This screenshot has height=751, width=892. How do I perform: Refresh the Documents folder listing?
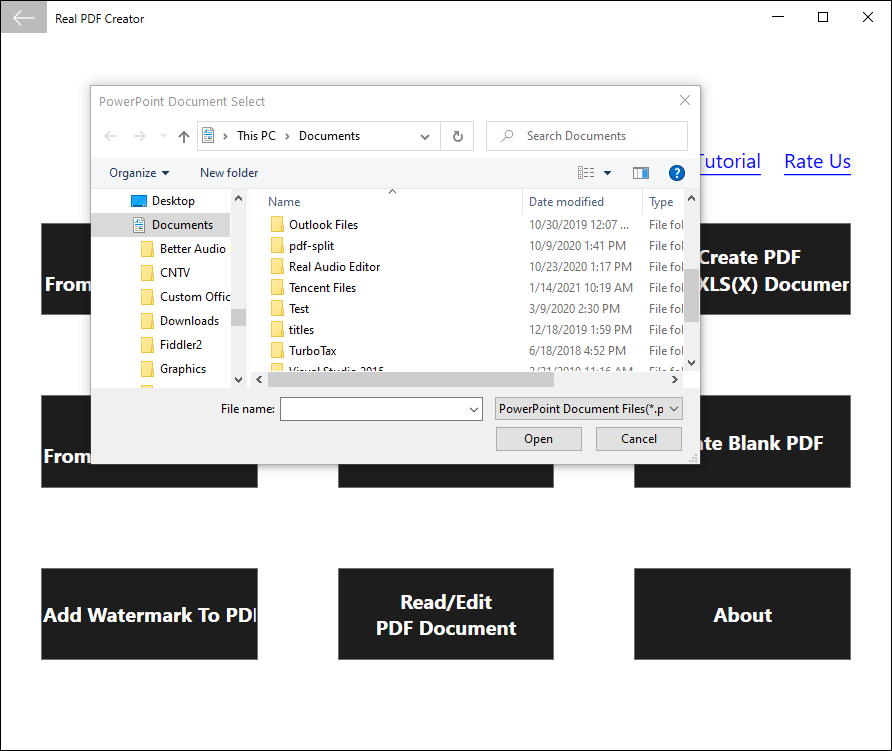[x=457, y=137]
